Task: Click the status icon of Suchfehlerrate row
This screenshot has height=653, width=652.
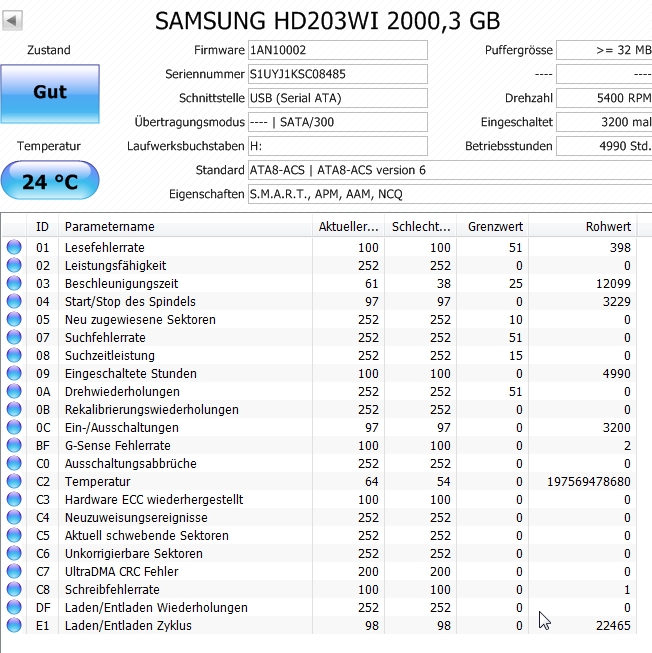Action: click(x=14, y=337)
